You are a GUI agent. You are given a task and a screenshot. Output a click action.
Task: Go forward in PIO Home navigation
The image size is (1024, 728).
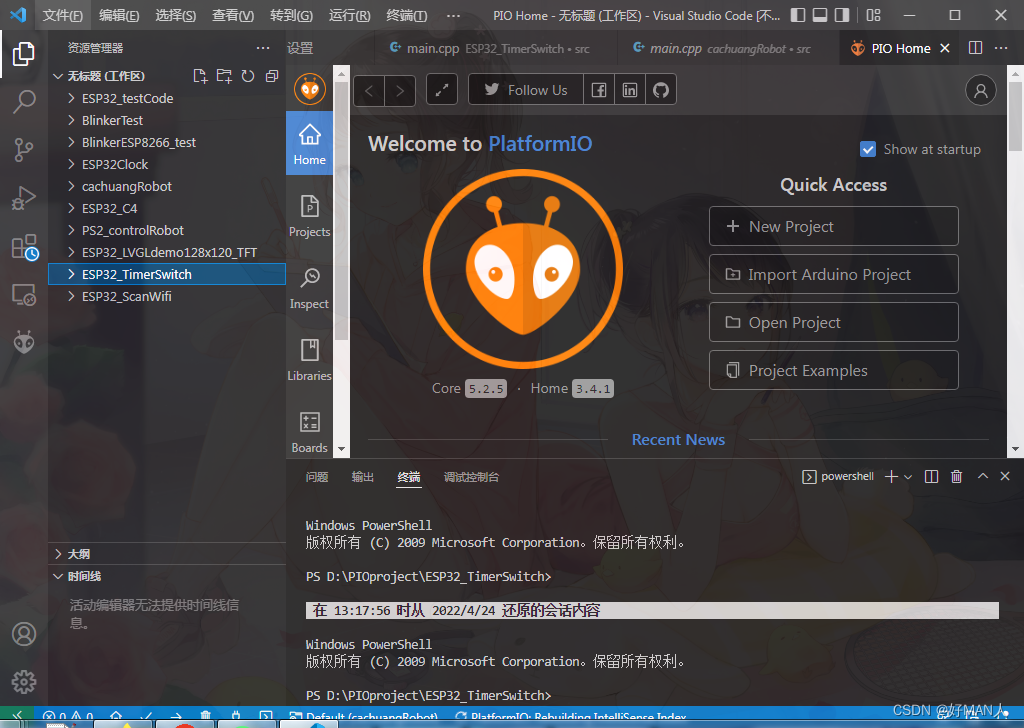click(x=400, y=90)
